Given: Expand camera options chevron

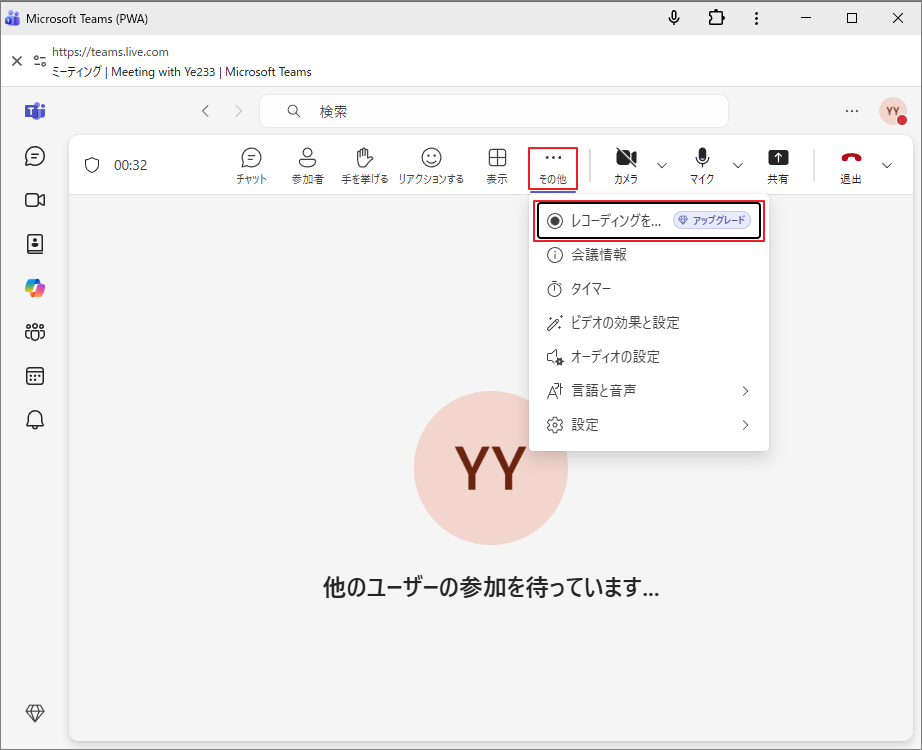Looking at the screenshot, I should pyautogui.click(x=662, y=165).
